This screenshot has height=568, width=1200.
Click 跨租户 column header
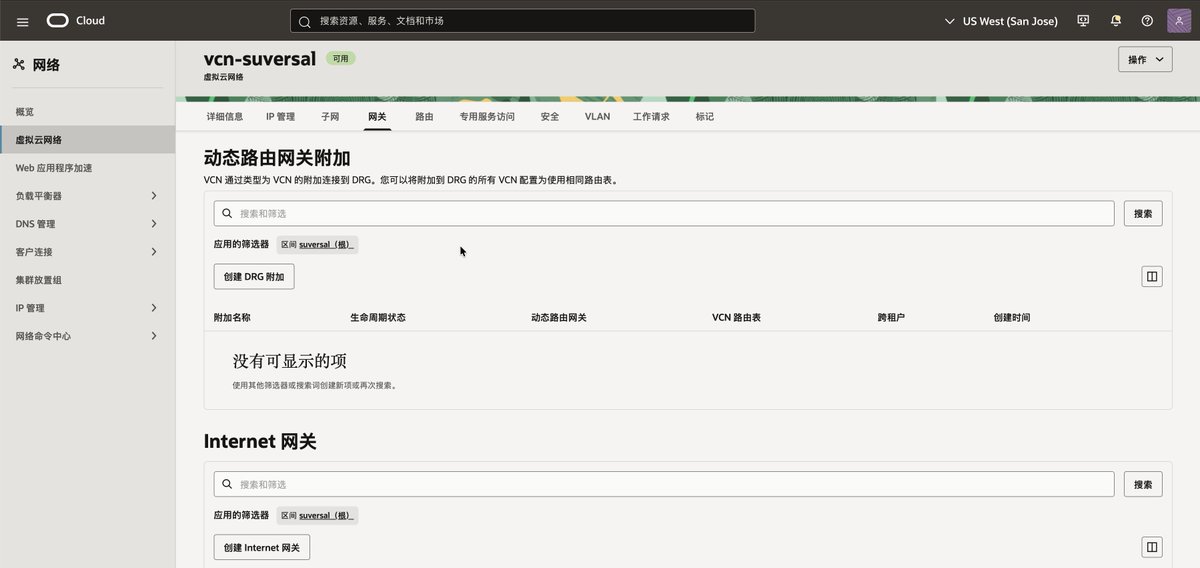click(891, 317)
